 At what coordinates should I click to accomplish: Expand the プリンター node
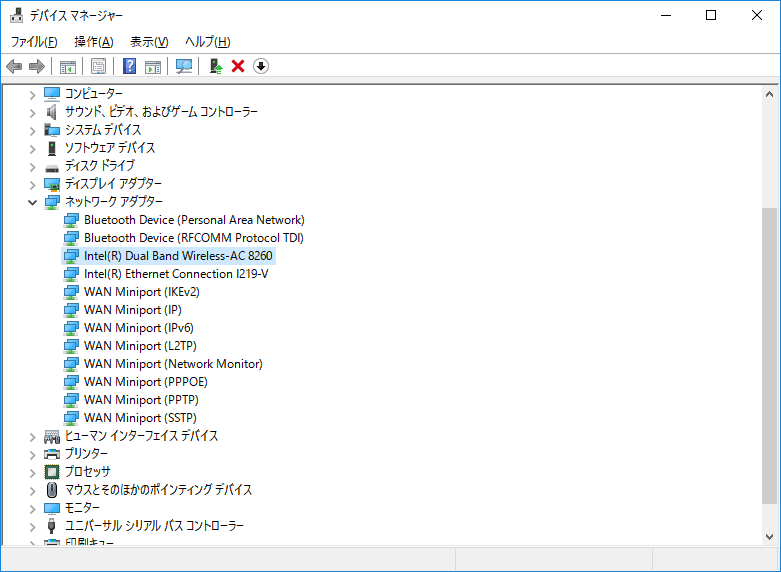click(32, 455)
